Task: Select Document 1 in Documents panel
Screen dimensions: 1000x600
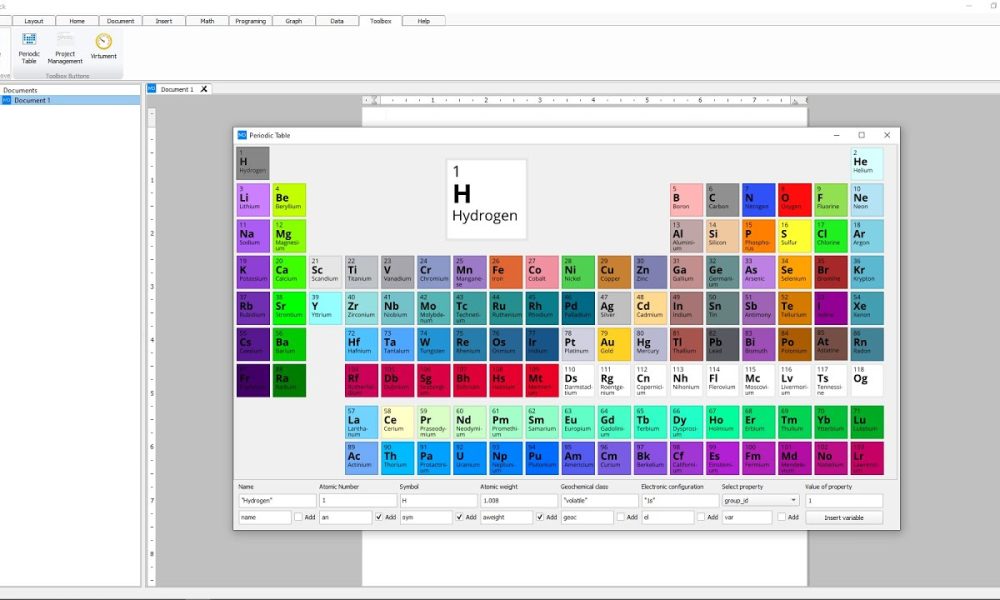Action: click(x=70, y=100)
